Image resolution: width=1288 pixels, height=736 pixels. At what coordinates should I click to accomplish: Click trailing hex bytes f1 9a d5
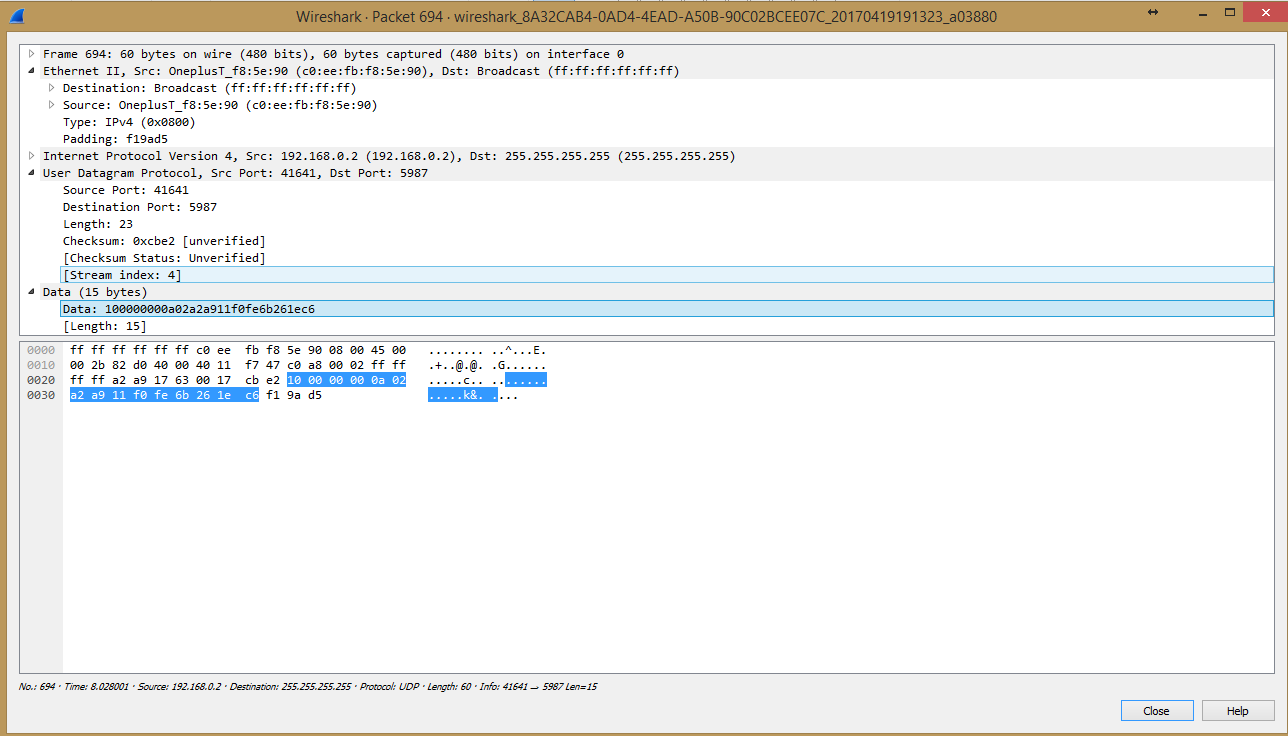[294, 395]
